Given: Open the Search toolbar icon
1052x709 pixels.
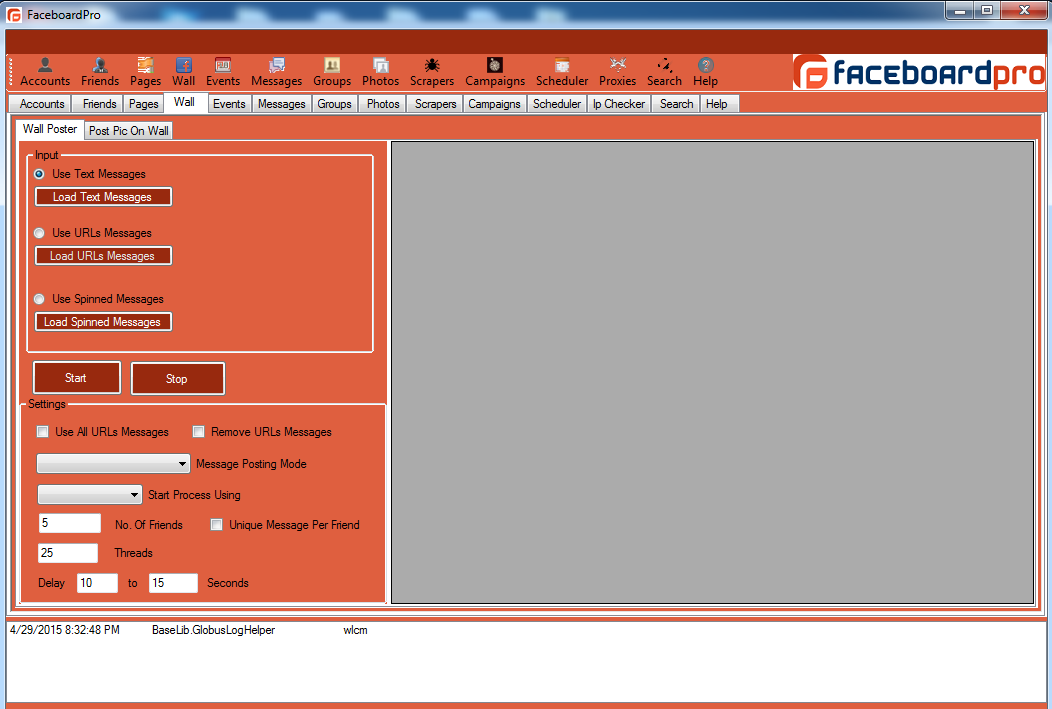Looking at the screenshot, I should pos(664,72).
